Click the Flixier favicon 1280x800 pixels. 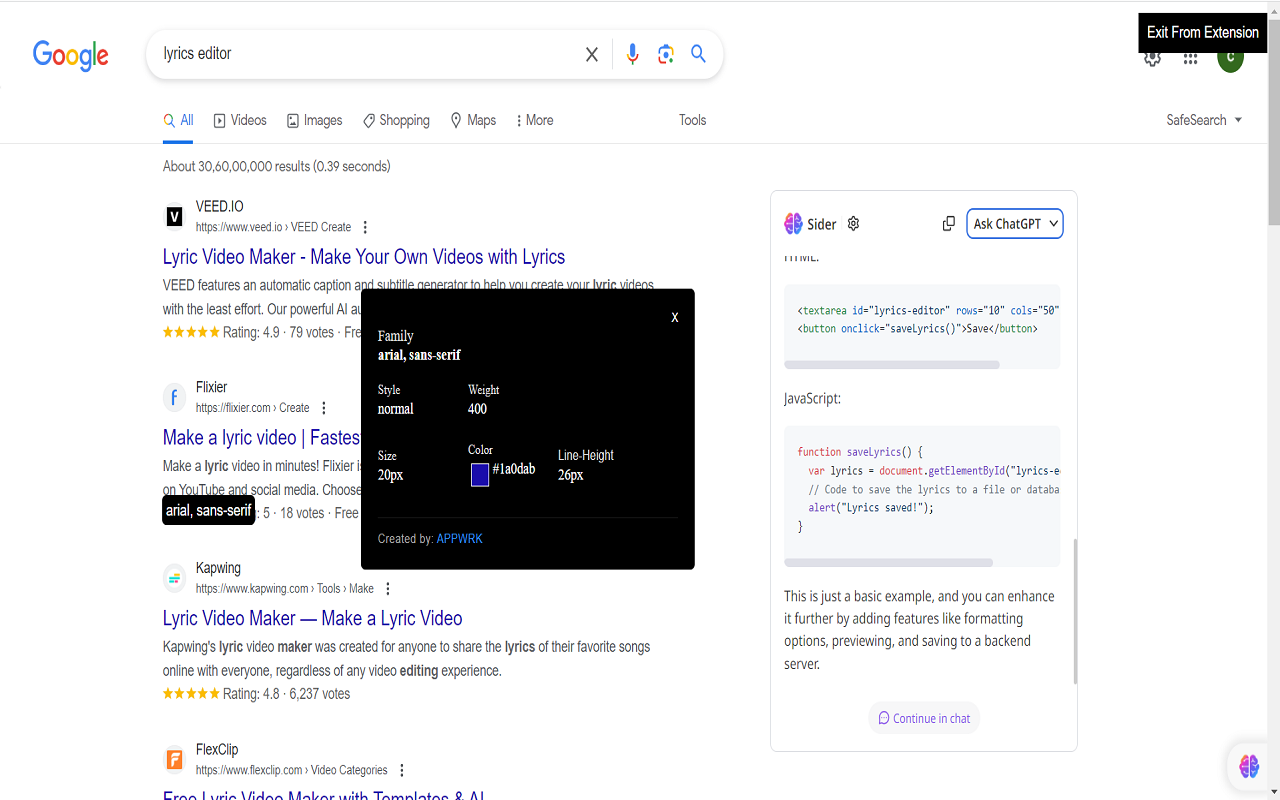point(174,398)
